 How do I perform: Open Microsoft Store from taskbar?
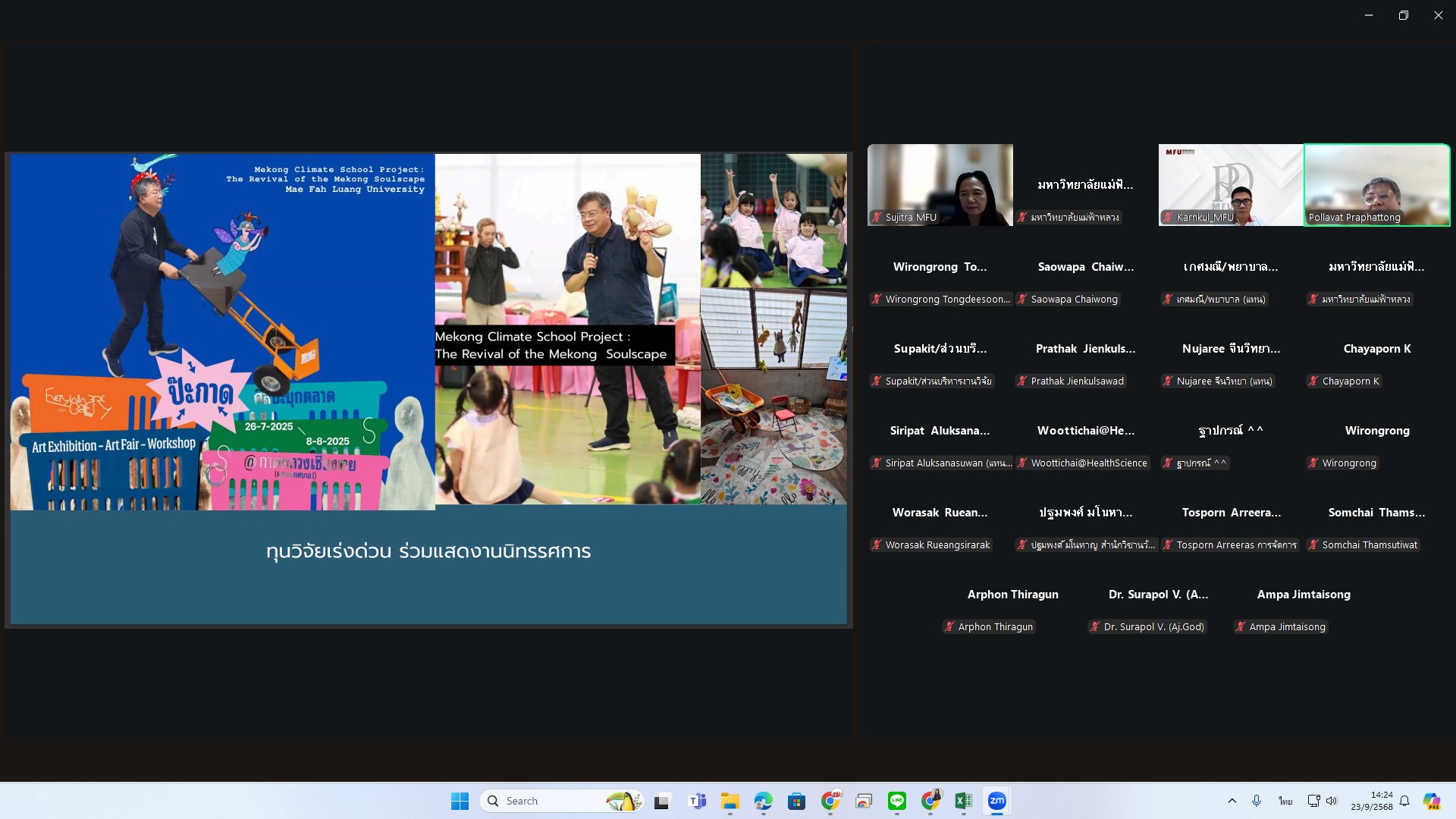(796, 801)
